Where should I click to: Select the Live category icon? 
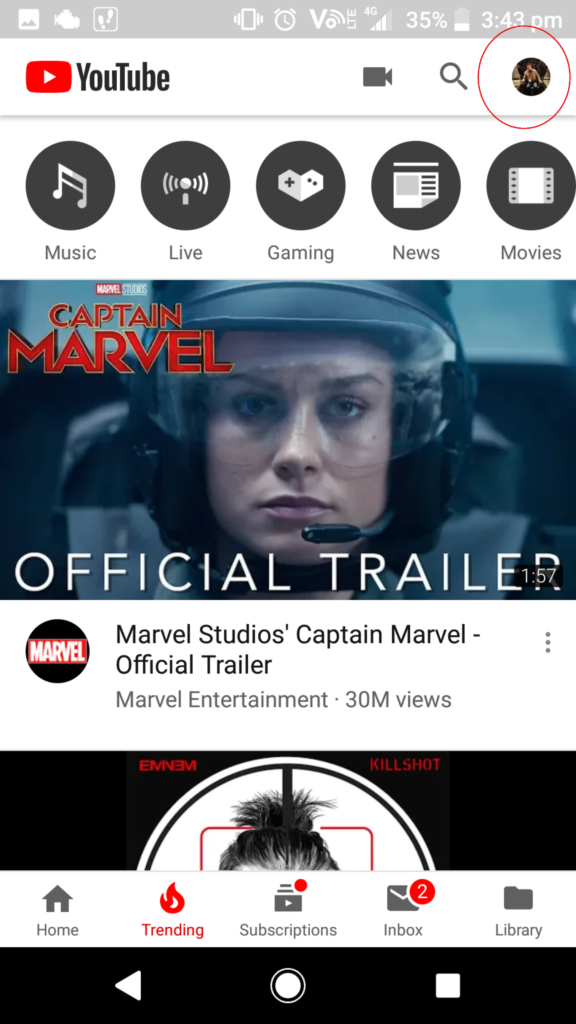pos(185,185)
